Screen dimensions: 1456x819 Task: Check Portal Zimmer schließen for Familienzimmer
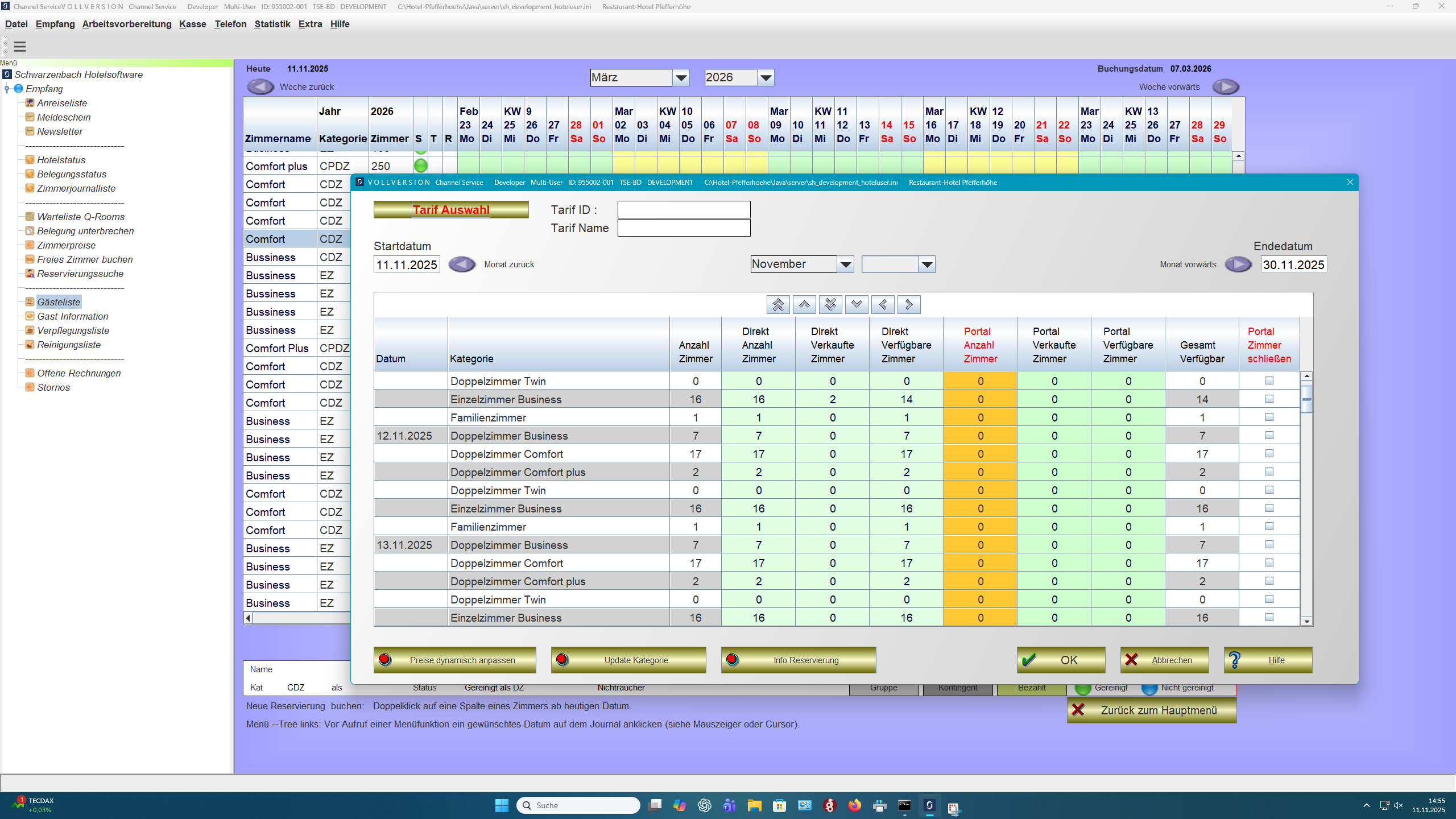1269,417
